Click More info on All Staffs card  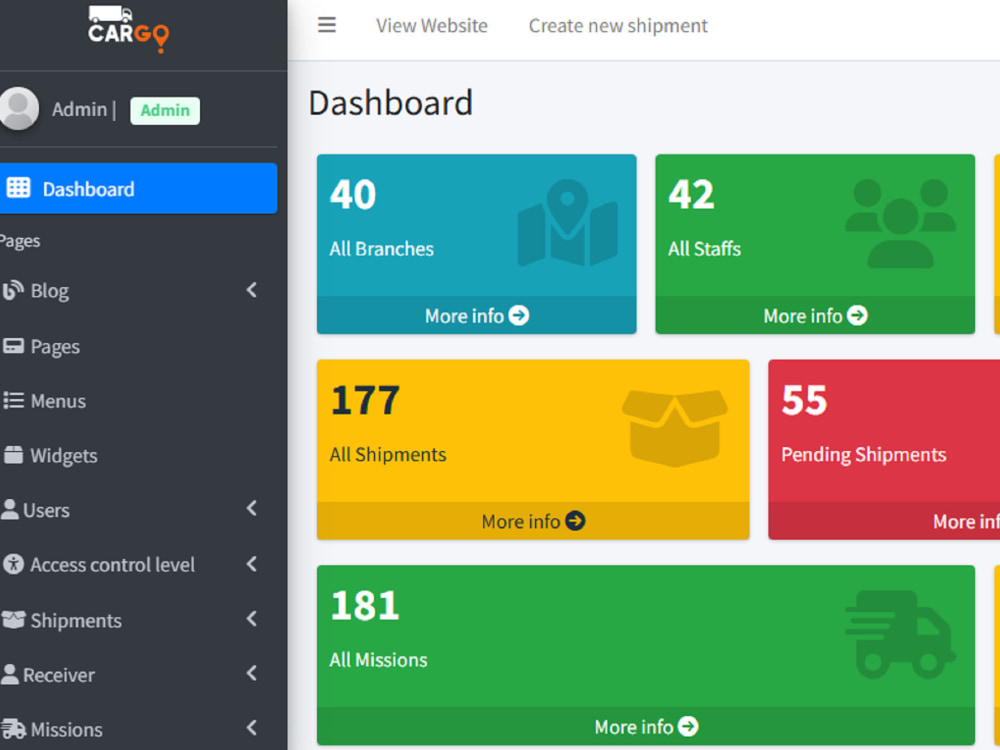point(815,316)
